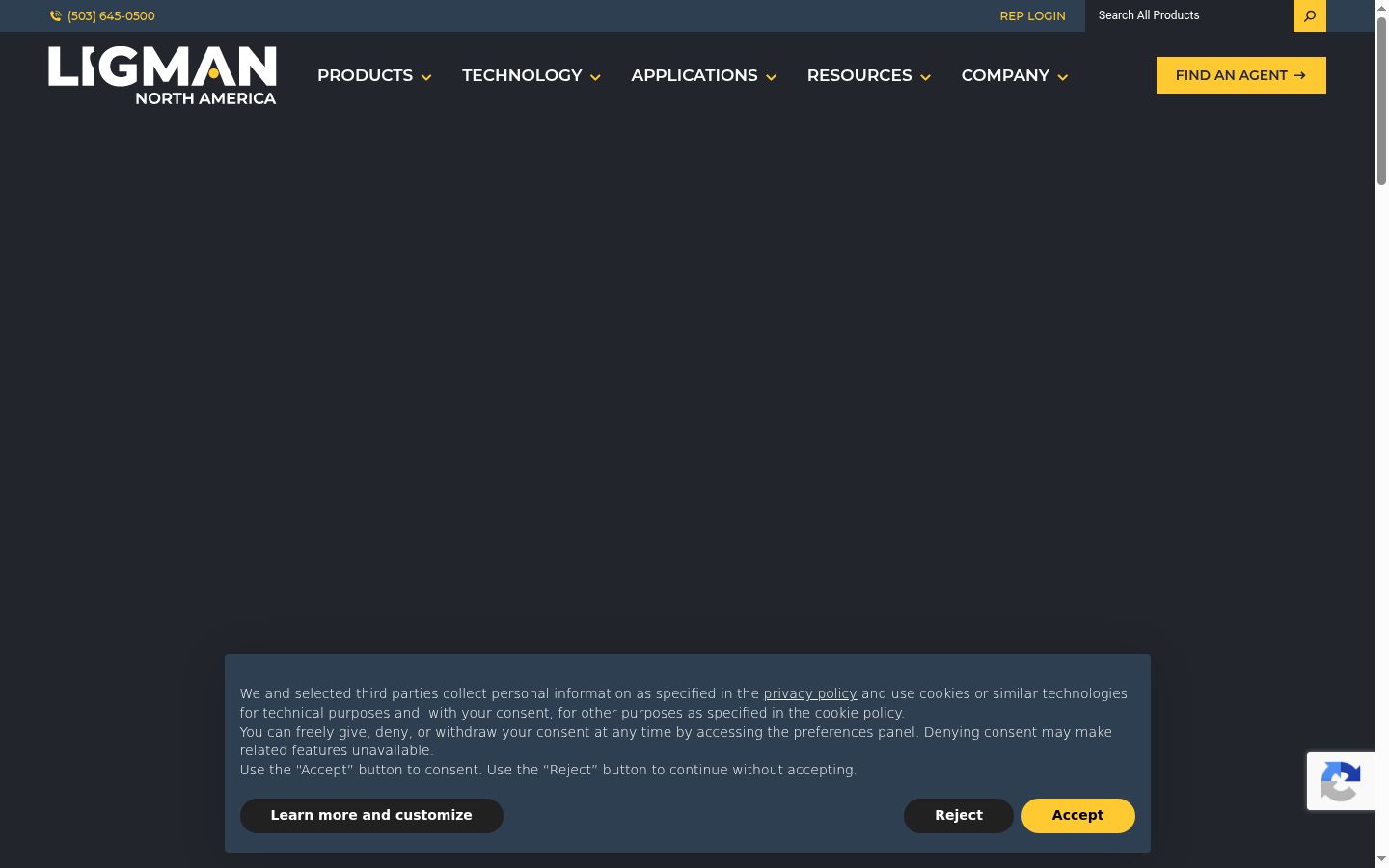Click the scrollbar down arrow

pyautogui.click(x=1381, y=859)
